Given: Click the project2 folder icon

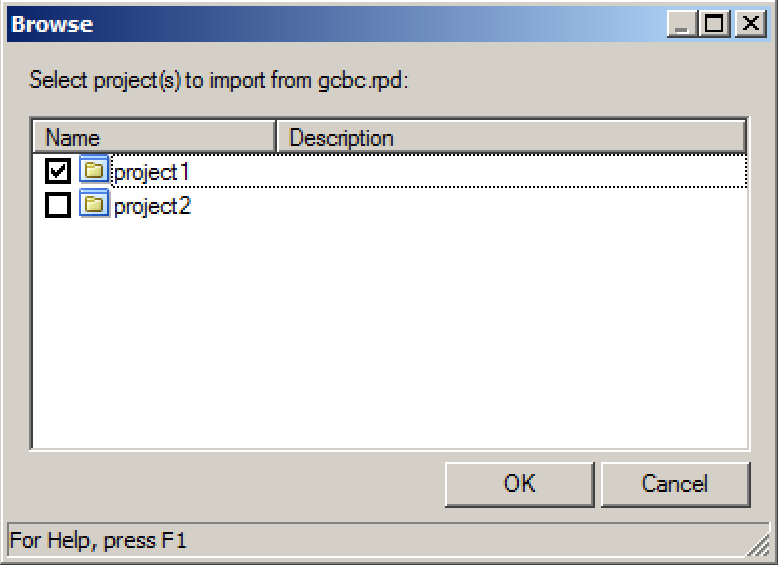Looking at the screenshot, I should (x=94, y=204).
